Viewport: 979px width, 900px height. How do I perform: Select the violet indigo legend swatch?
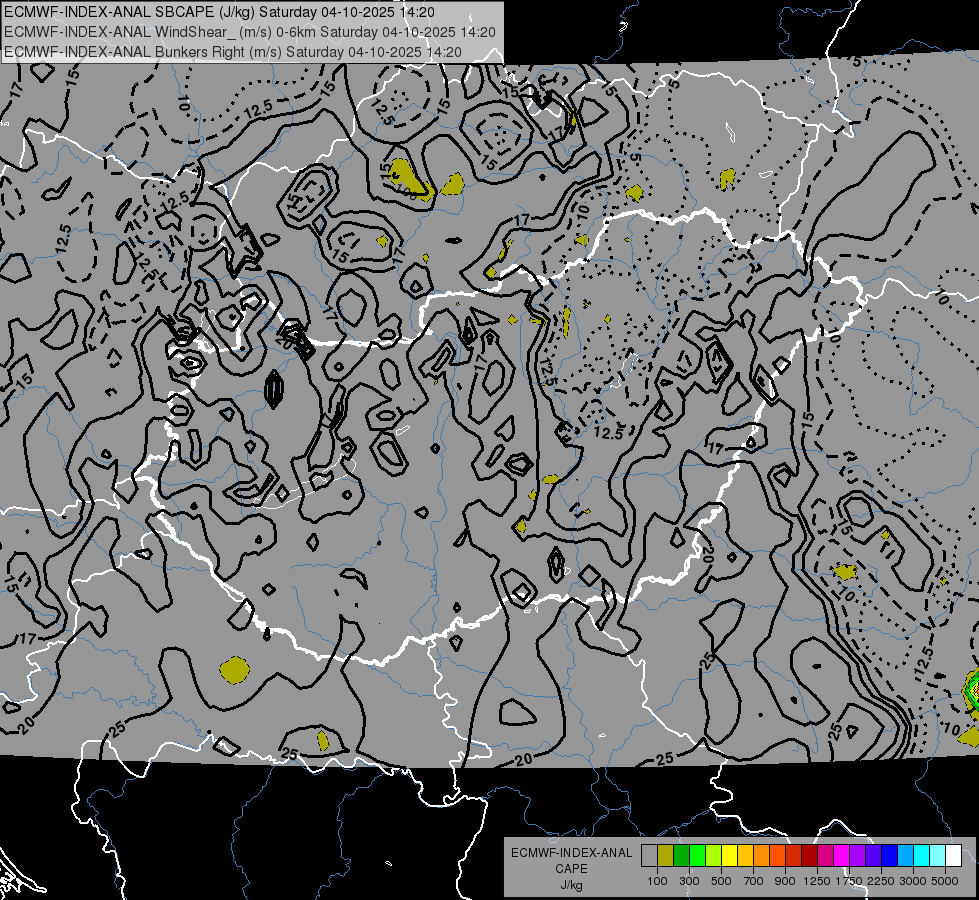point(873,855)
